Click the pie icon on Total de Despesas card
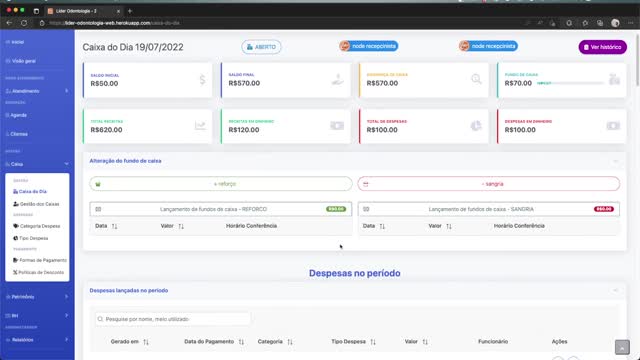The width and height of the screenshot is (640, 360). (476, 126)
